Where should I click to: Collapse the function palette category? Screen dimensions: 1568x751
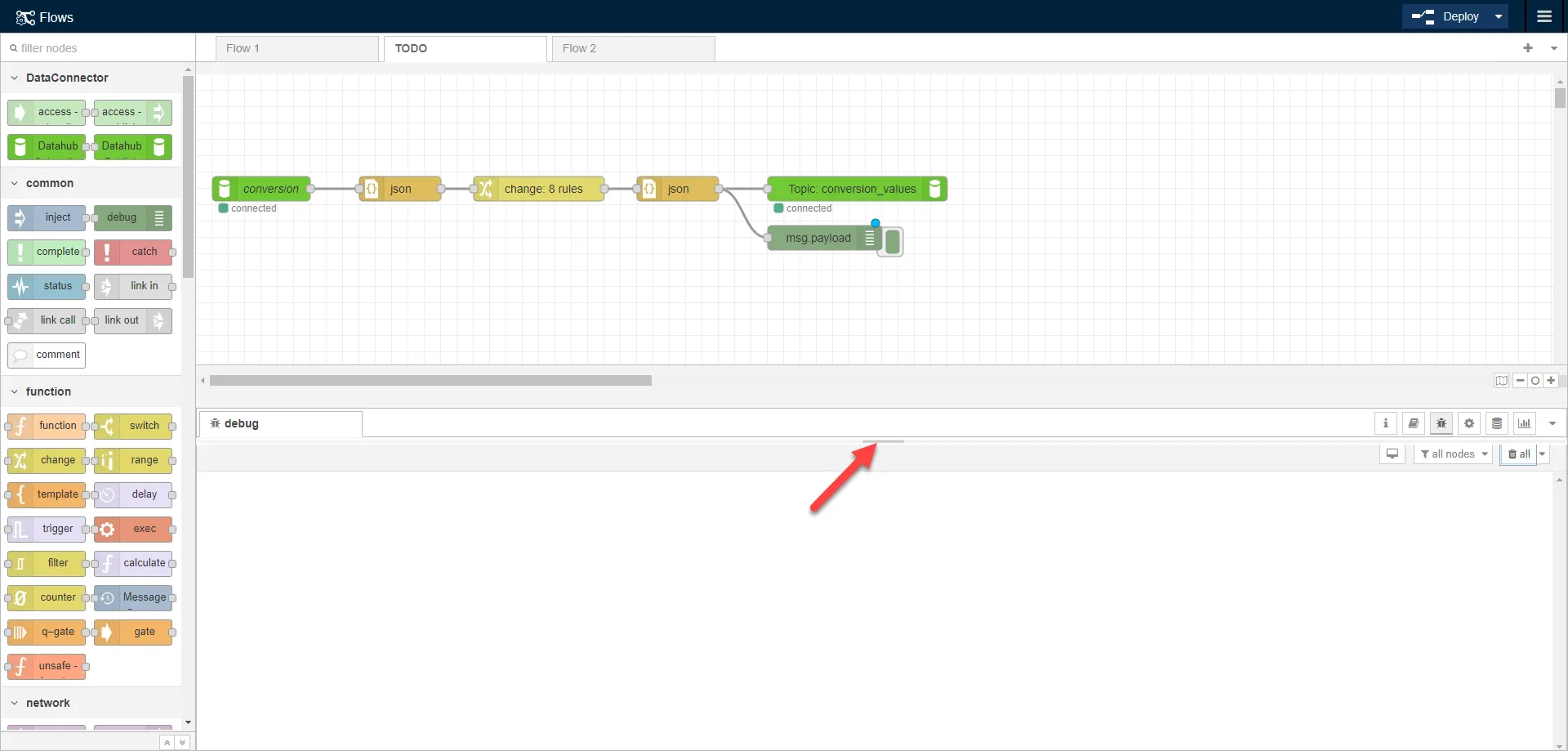point(91,391)
